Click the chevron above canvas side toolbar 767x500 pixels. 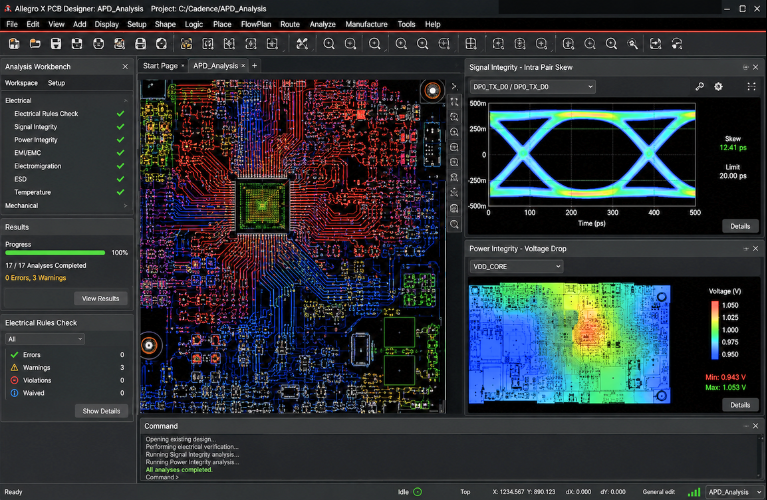(x=454, y=86)
